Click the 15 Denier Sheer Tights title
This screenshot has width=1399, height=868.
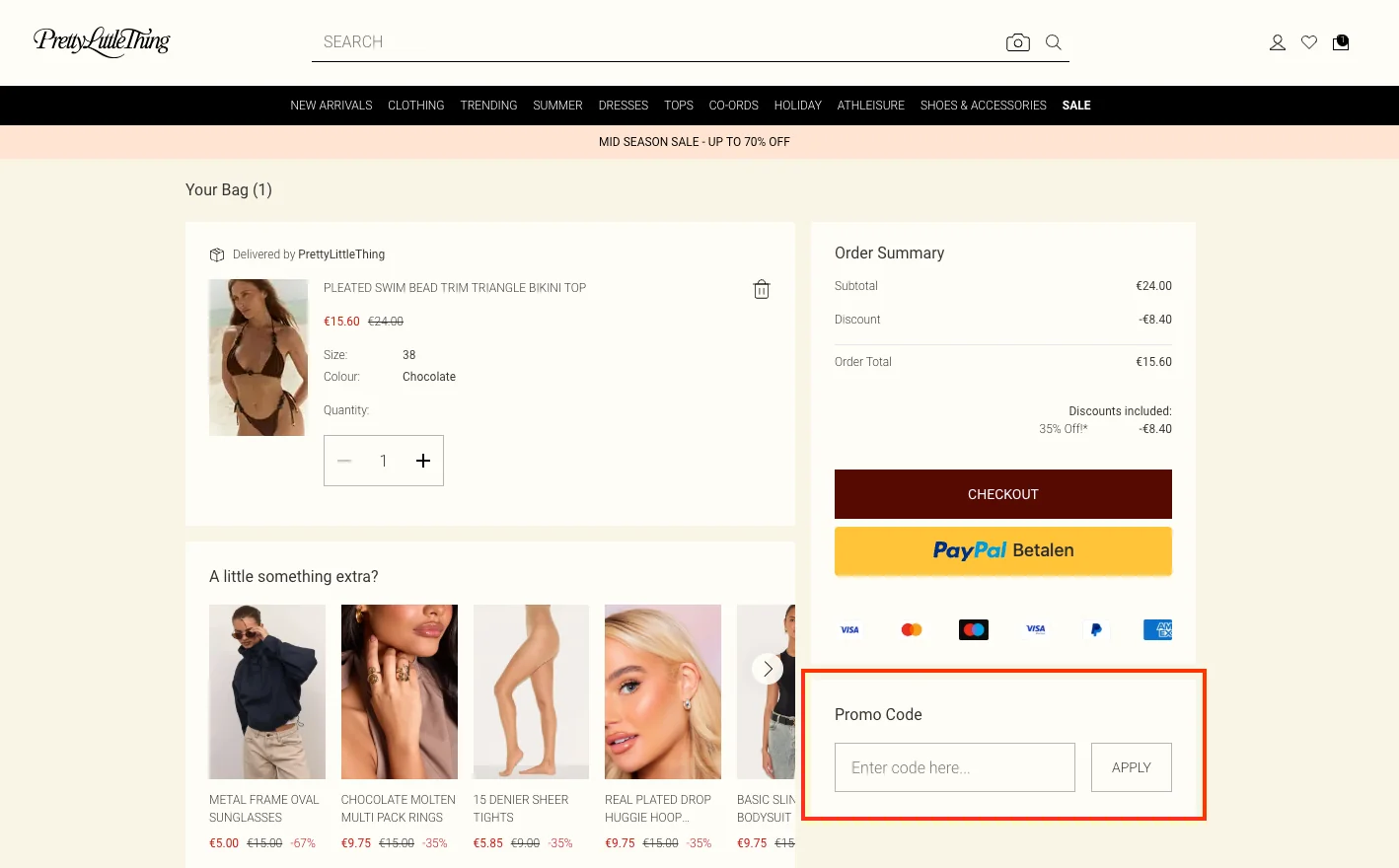[521, 809]
